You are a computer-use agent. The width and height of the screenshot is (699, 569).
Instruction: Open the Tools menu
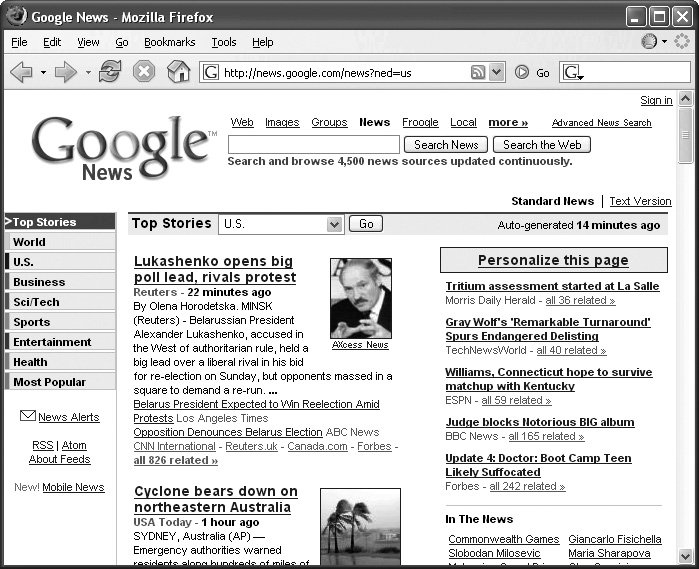click(223, 42)
